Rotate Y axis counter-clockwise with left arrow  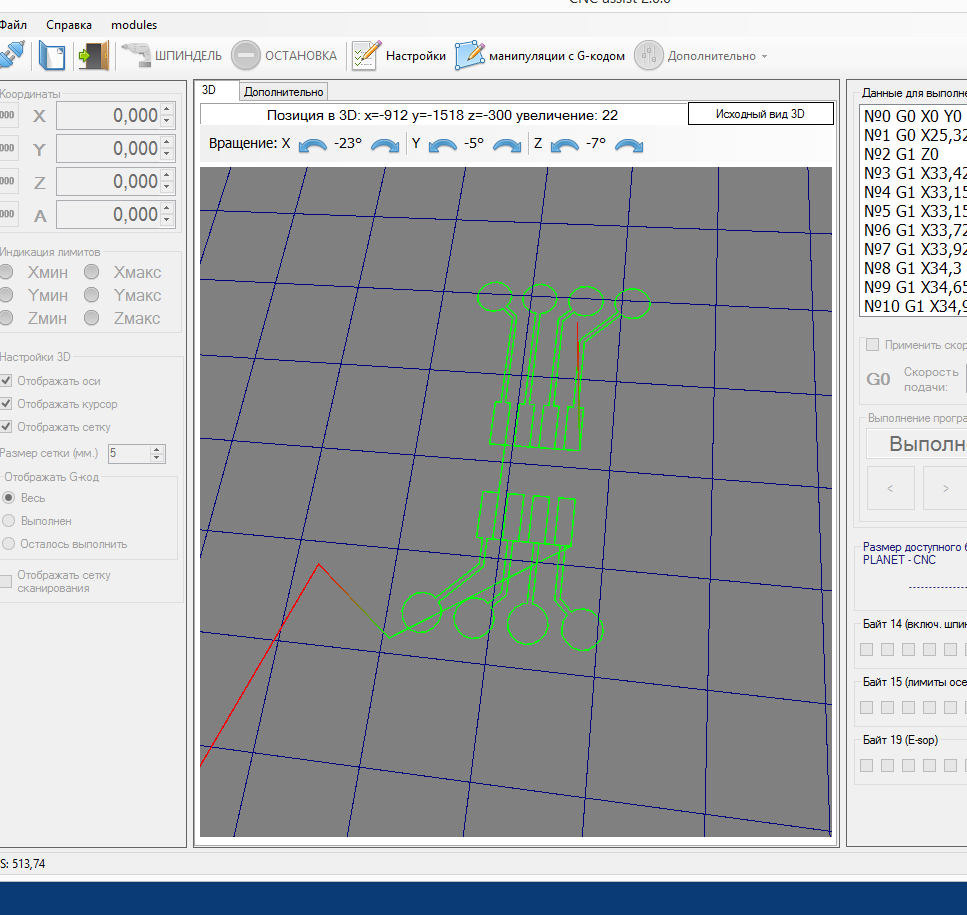(442, 146)
